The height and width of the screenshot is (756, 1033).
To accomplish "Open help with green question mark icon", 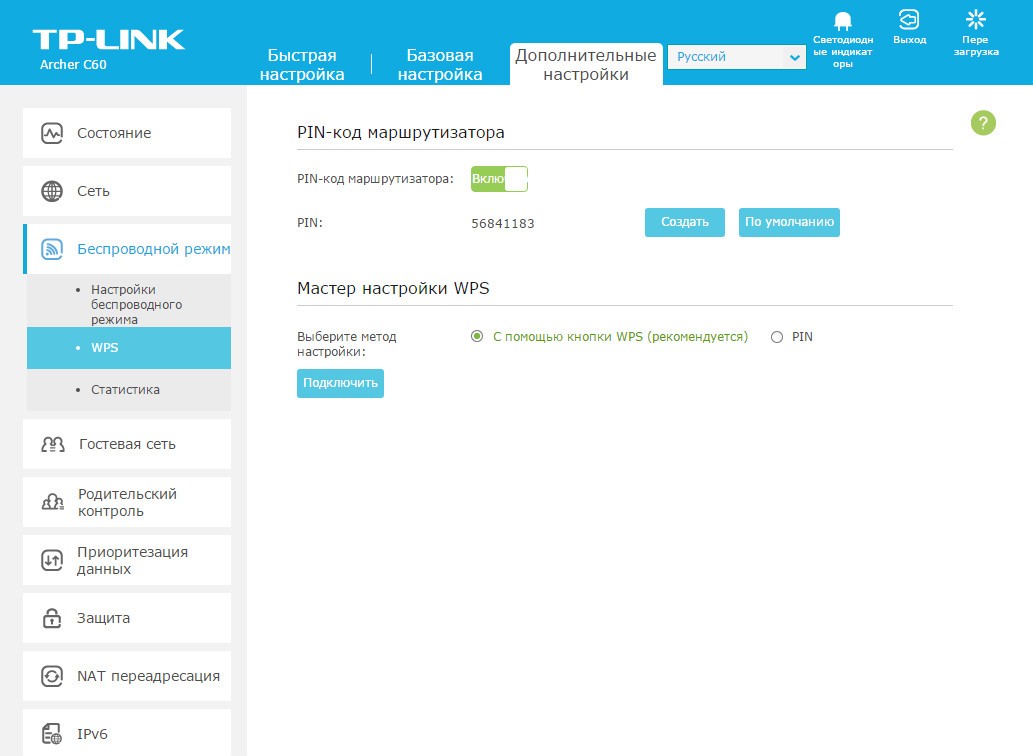I will (x=983, y=123).
